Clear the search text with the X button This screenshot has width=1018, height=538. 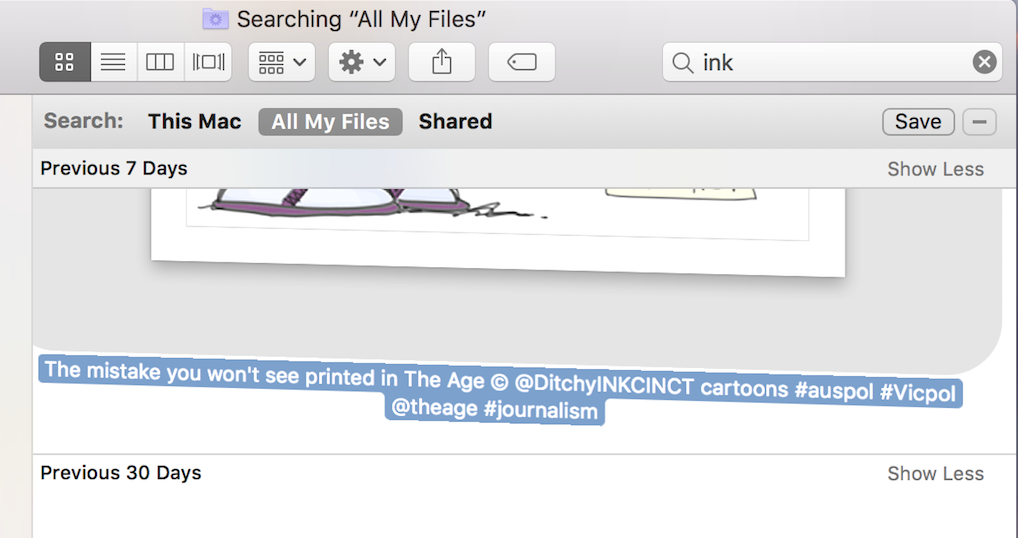pos(984,62)
